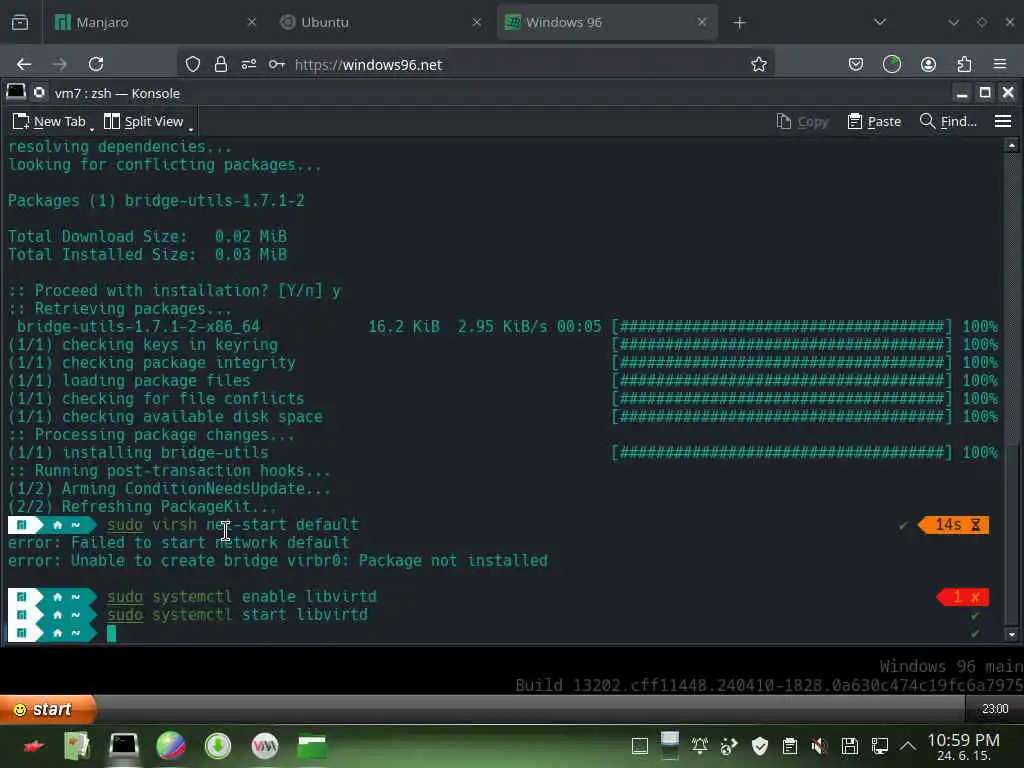
Task: Expand the list all tabs chevron
Action: pos(880,22)
